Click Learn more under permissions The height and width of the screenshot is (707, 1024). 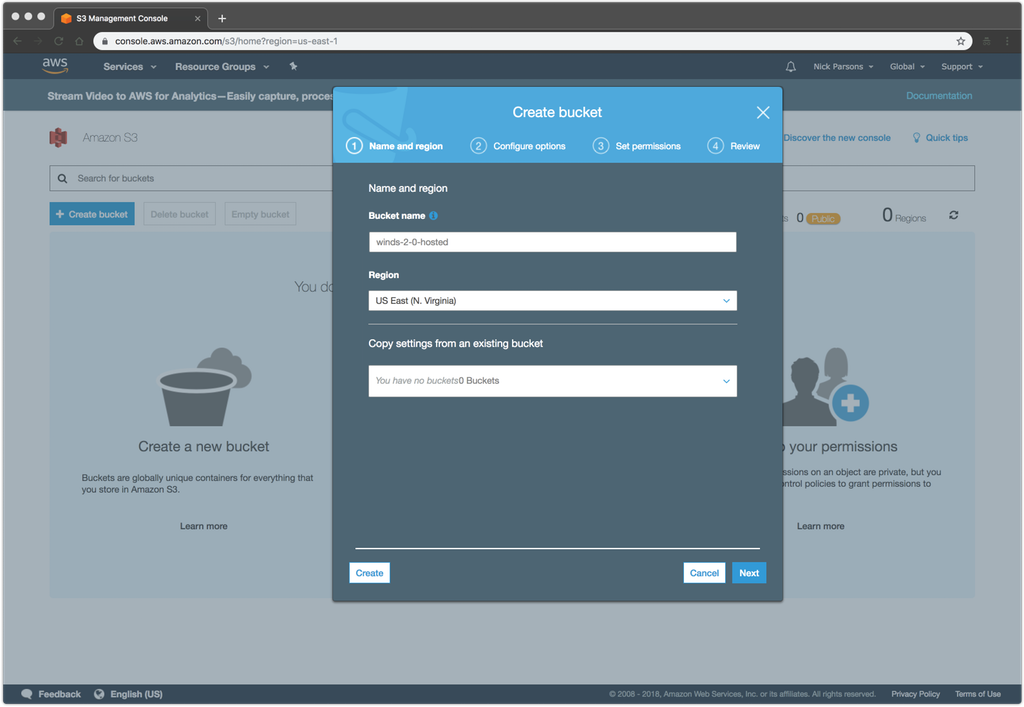click(820, 526)
